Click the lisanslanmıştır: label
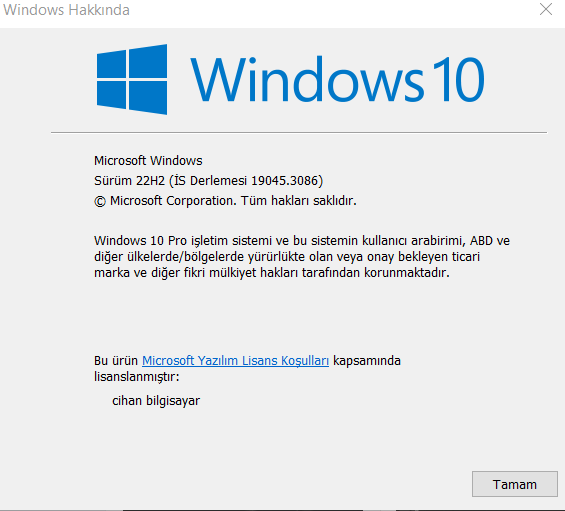565x511 pixels. pos(137,377)
